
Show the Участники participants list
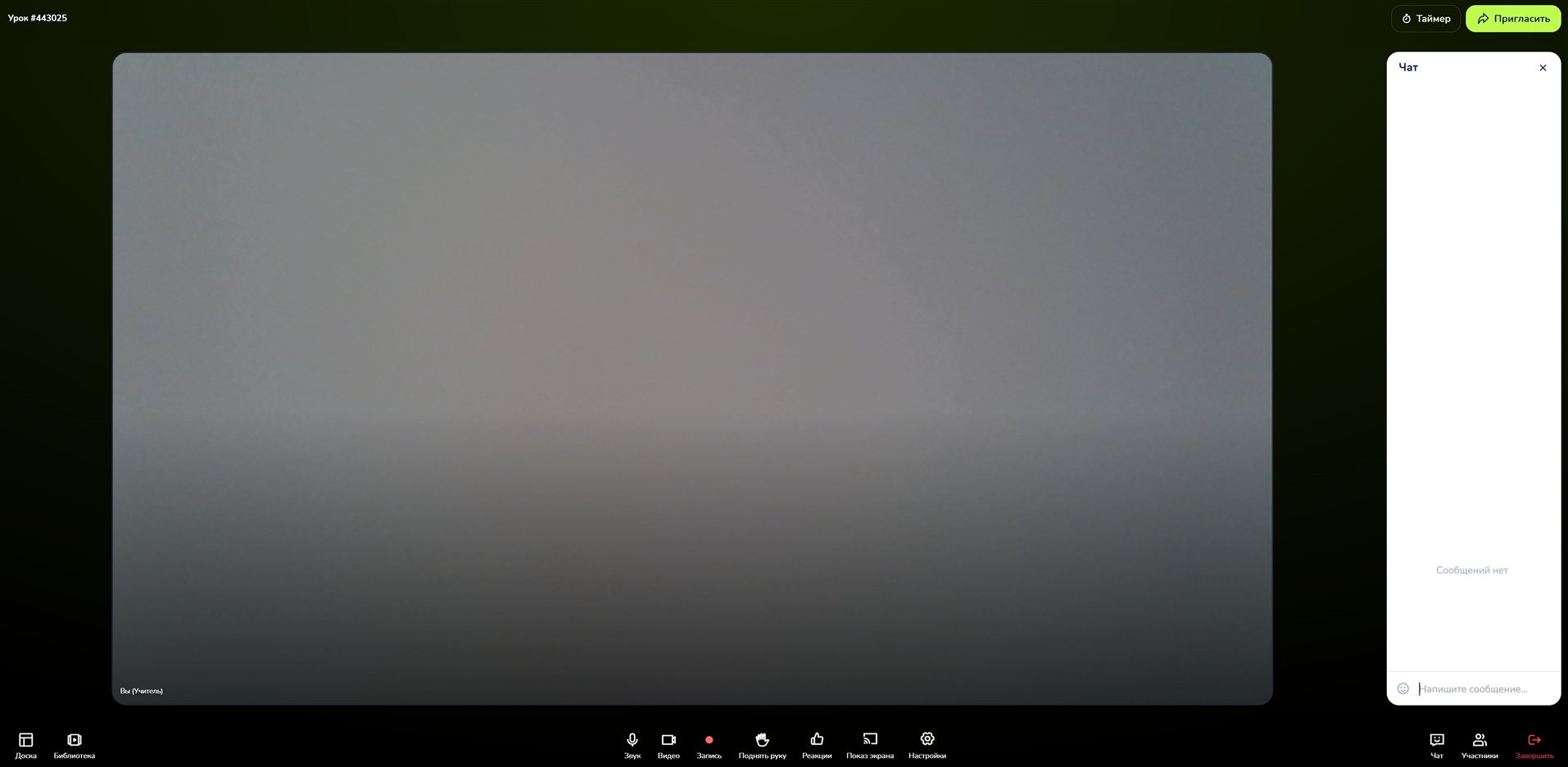[1480, 746]
